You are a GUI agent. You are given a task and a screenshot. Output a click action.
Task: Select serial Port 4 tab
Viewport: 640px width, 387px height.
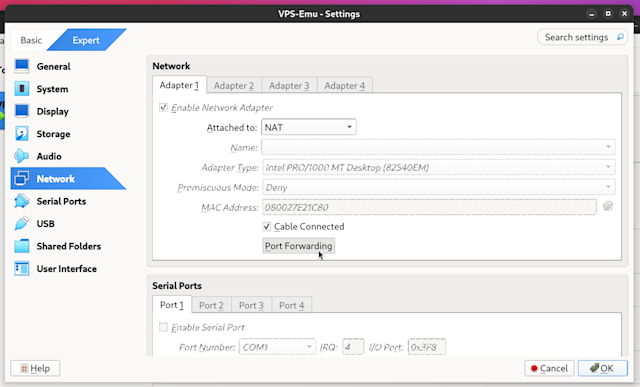(291, 305)
